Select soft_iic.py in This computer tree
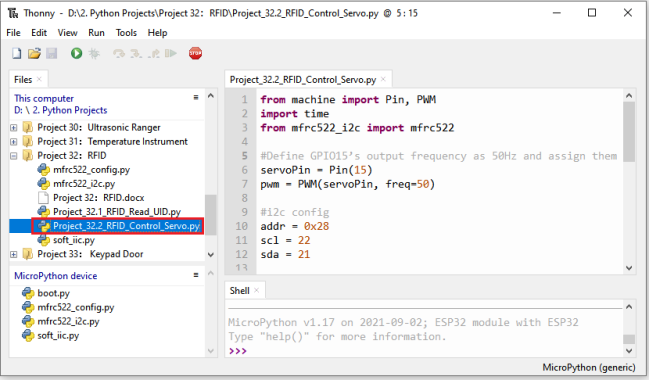Viewport: 650px width, 381px height. tap(74, 240)
